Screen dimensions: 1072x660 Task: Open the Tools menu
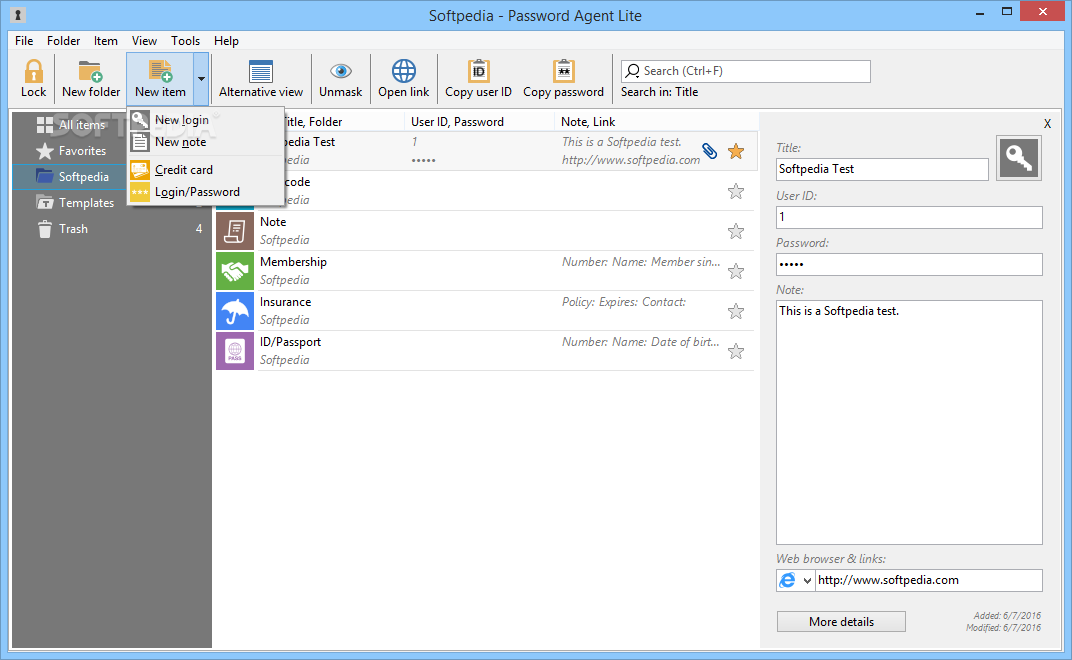point(185,41)
